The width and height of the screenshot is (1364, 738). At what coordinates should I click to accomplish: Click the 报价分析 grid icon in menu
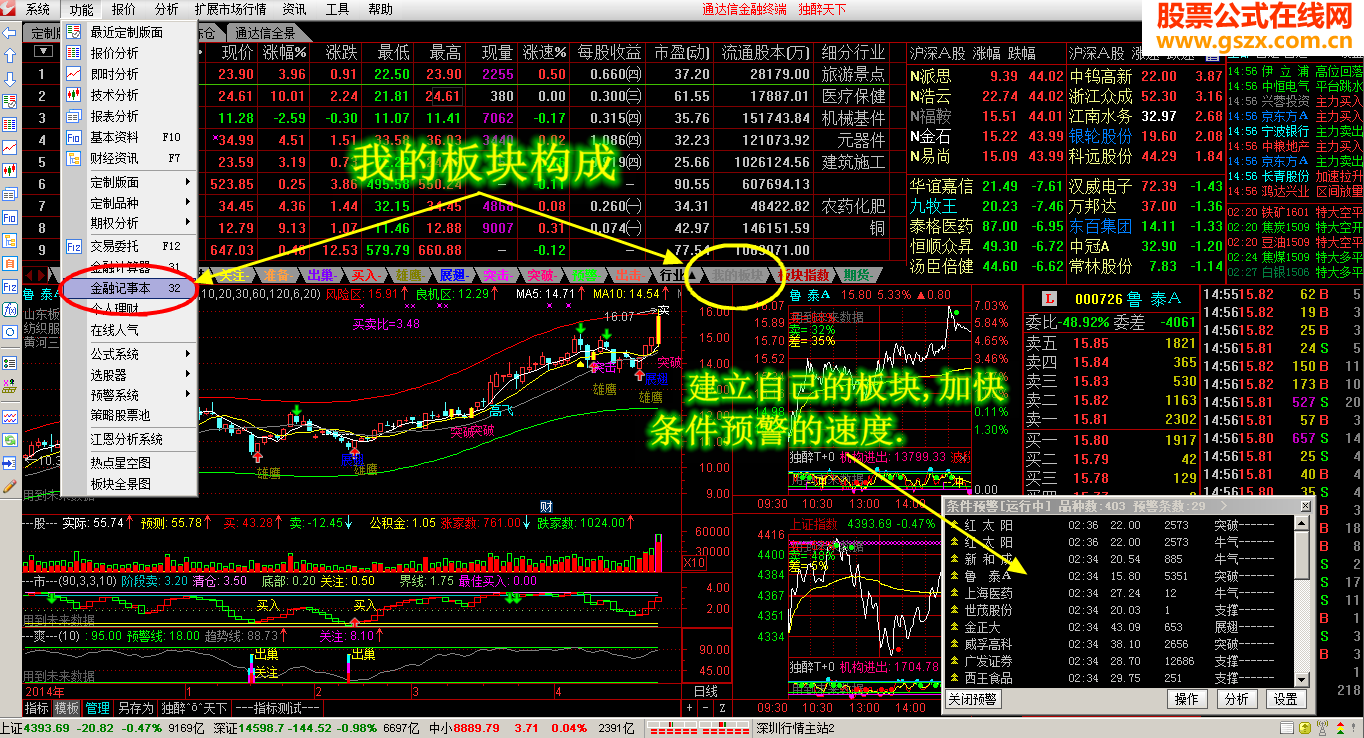click(x=74, y=53)
